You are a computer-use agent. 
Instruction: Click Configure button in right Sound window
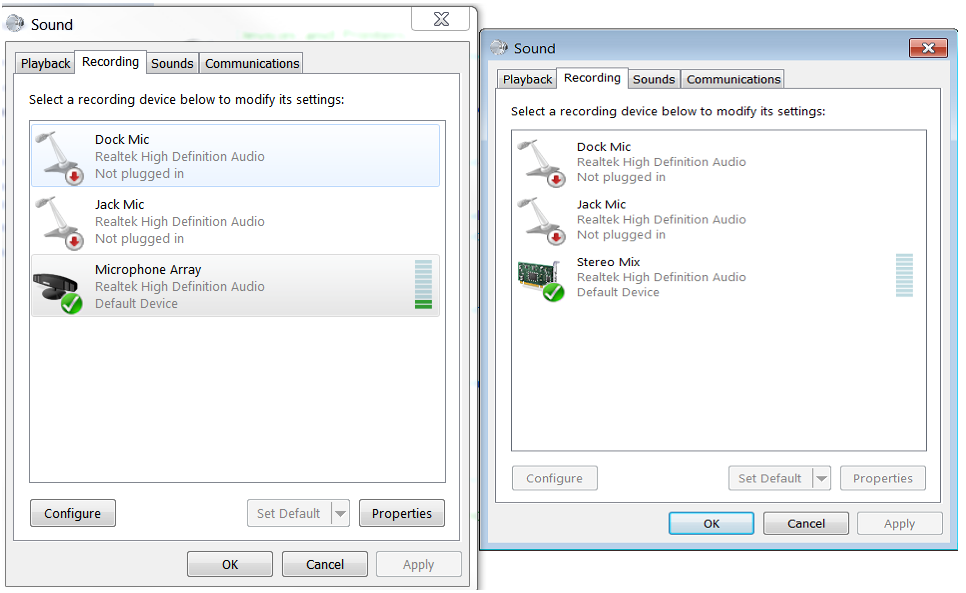coord(554,478)
